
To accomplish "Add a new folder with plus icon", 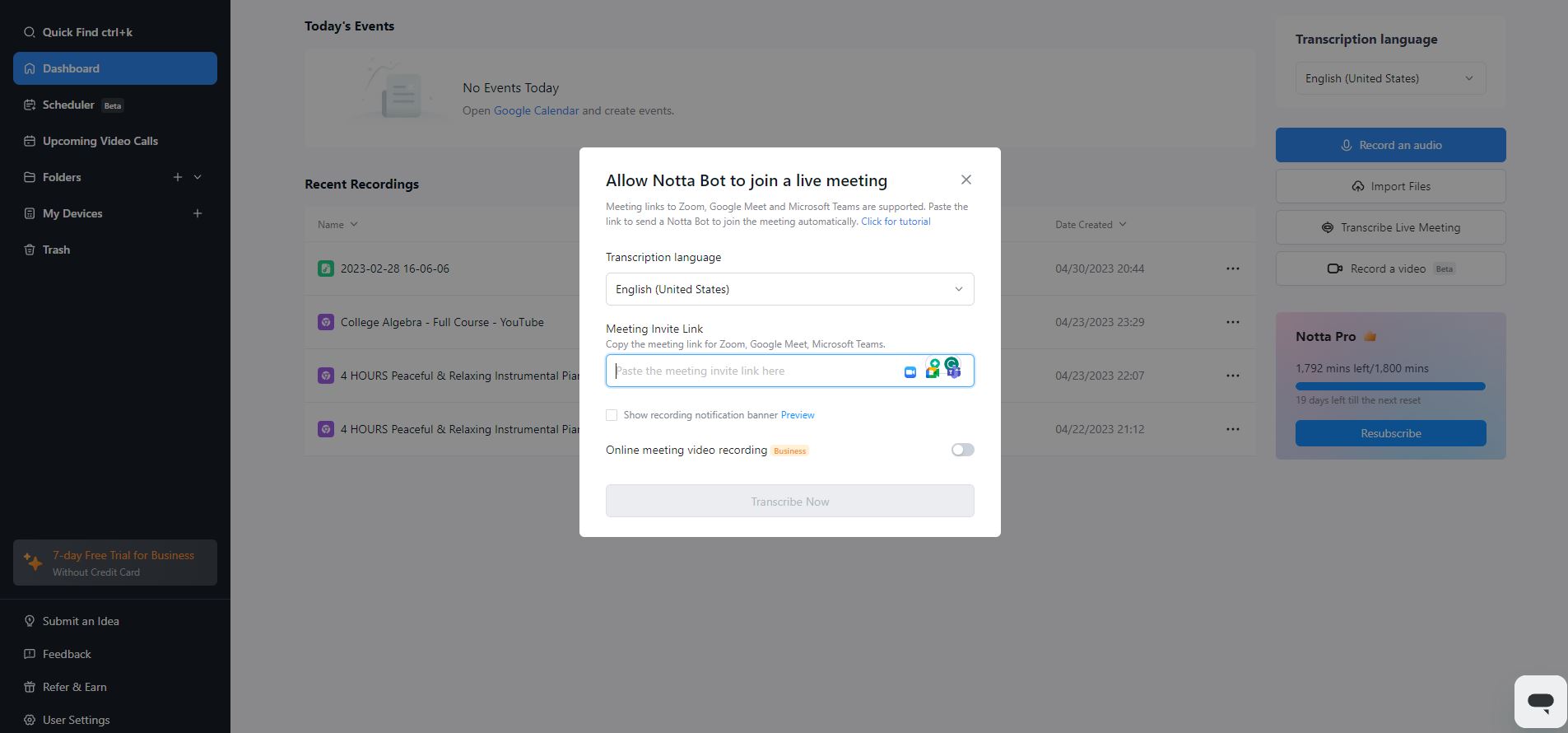I will (x=178, y=177).
